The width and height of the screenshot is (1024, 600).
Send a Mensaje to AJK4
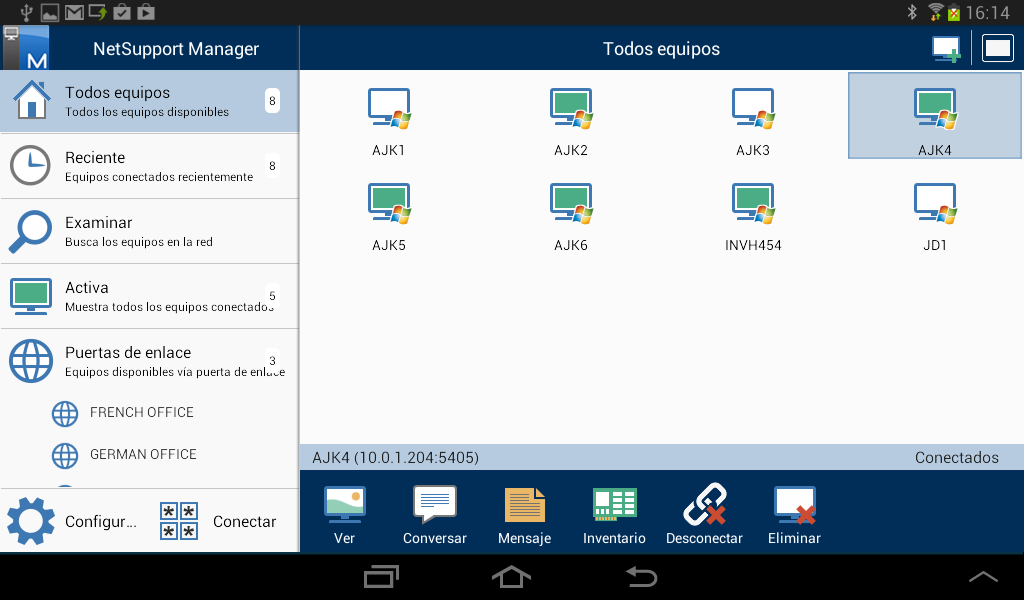click(524, 513)
